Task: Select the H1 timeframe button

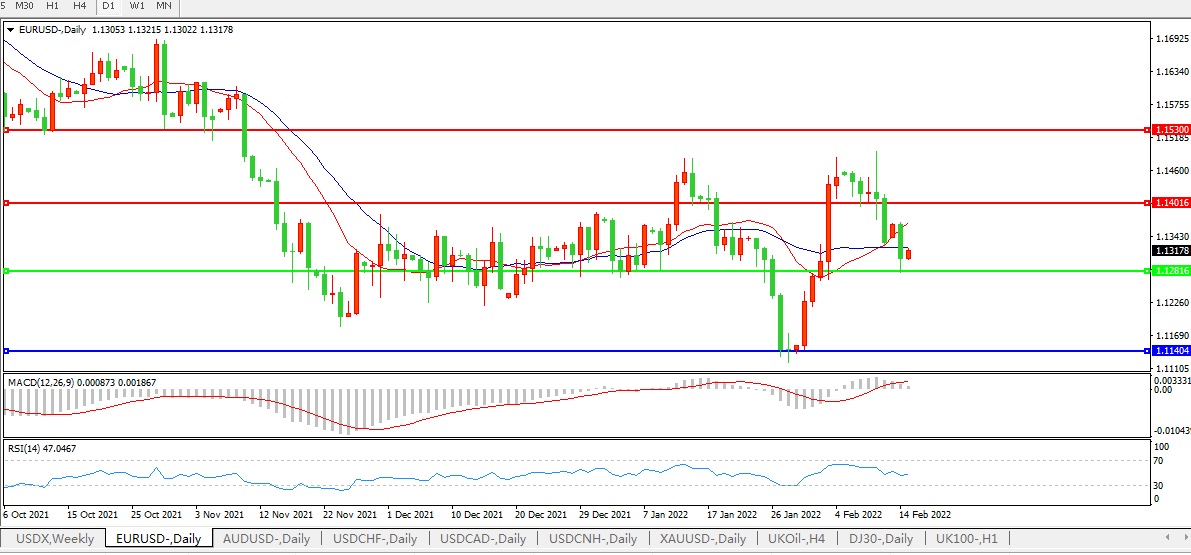Action: click(x=52, y=6)
